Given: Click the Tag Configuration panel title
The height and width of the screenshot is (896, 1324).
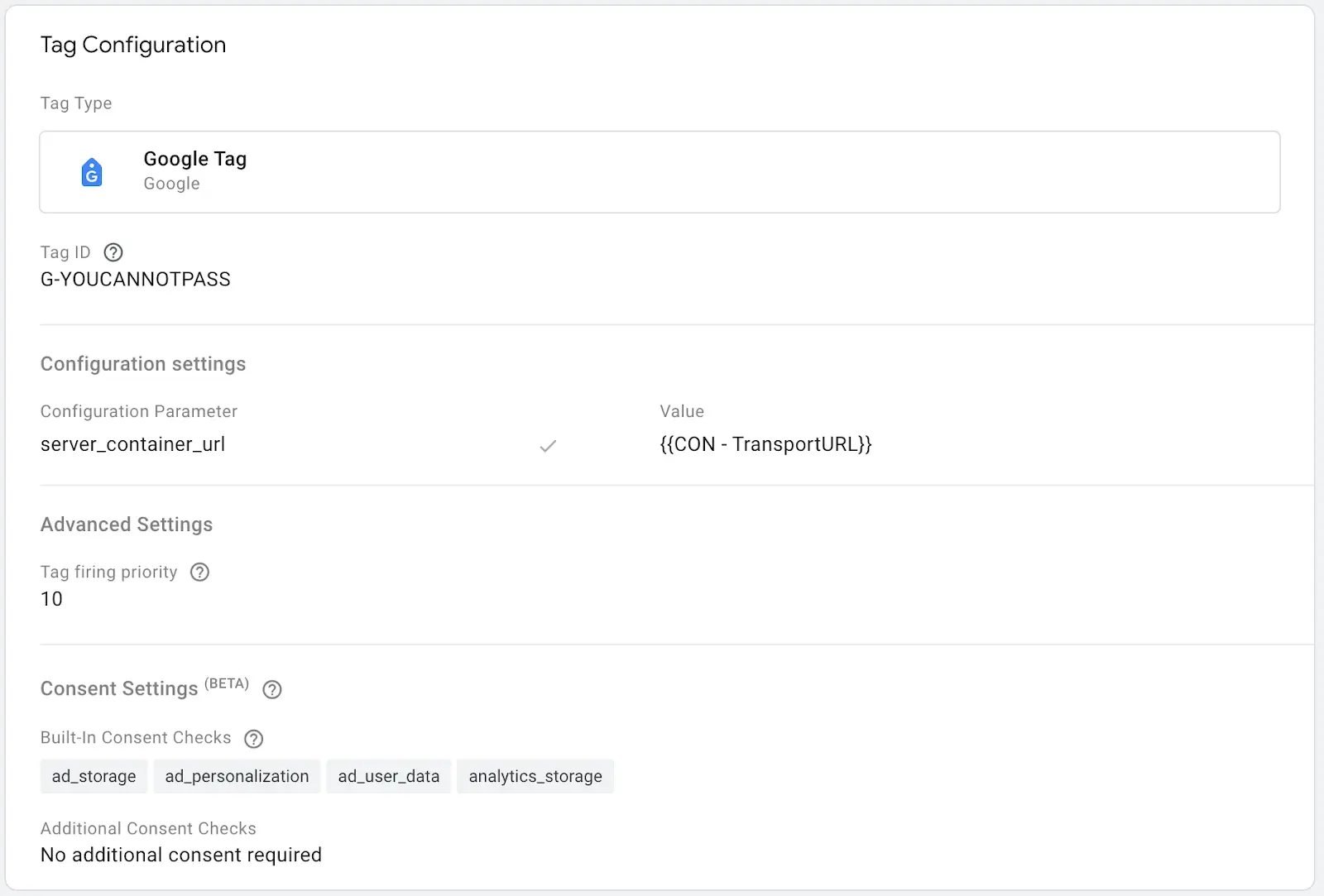Looking at the screenshot, I should [133, 45].
